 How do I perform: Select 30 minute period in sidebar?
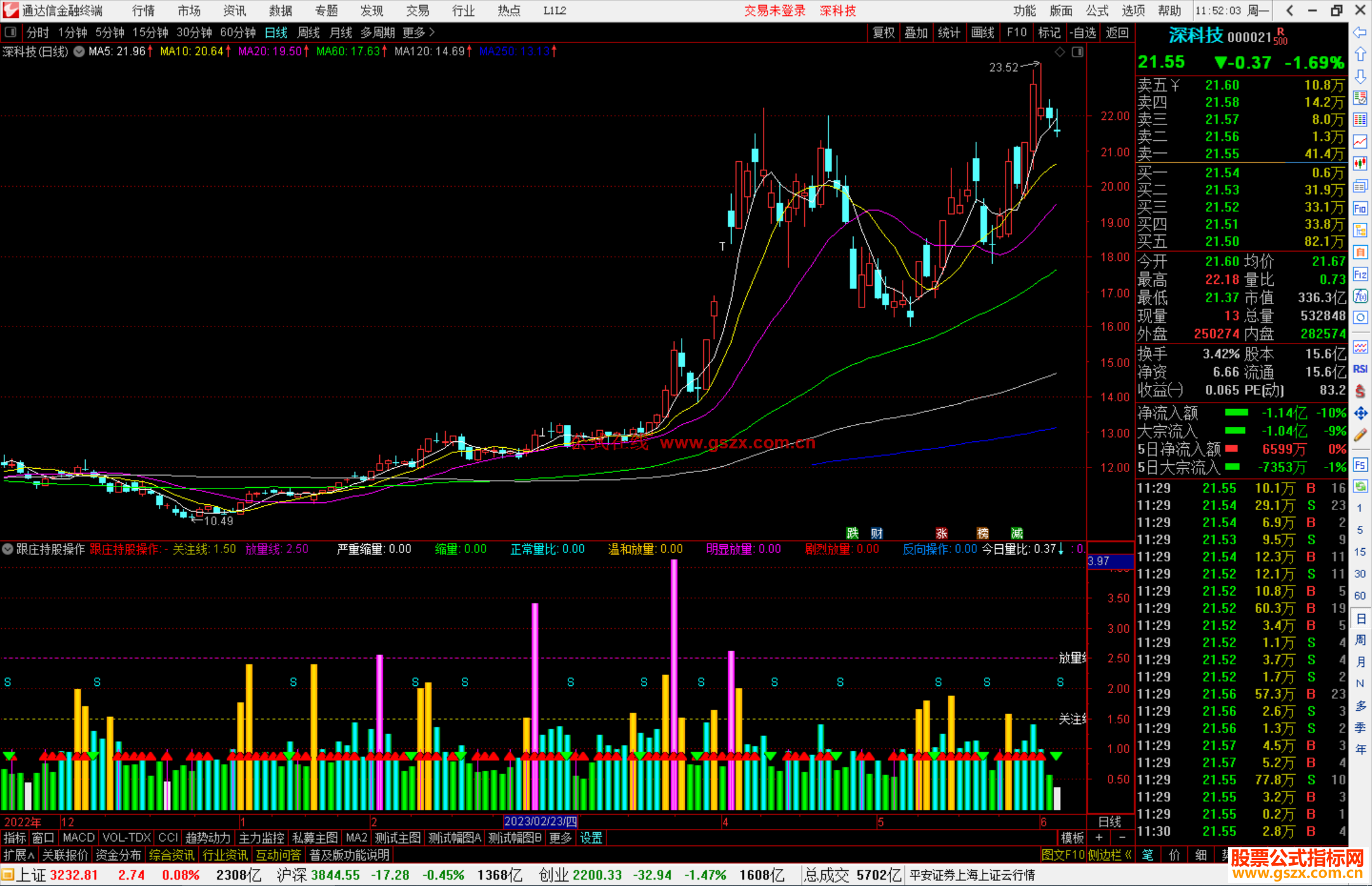tap(1360, 574)
